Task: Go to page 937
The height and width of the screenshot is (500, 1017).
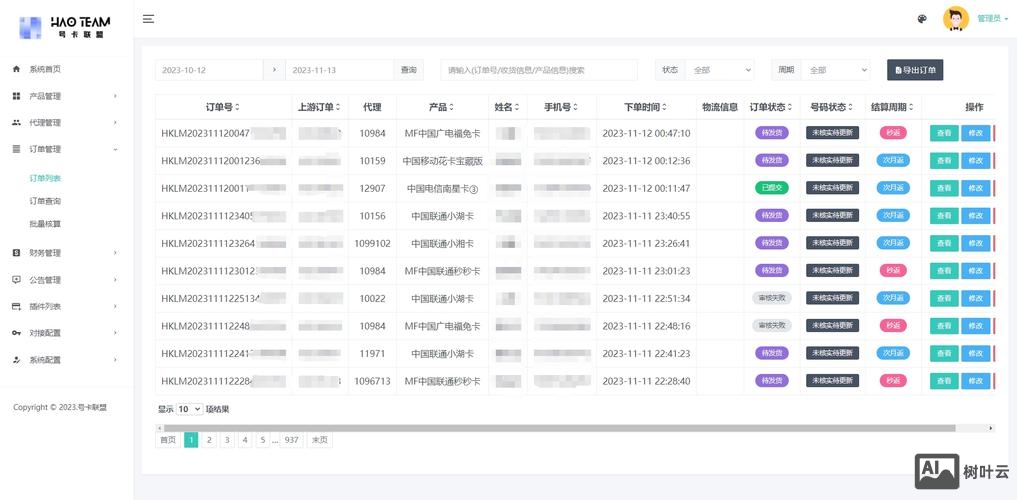Action: [x=291, y=440]
